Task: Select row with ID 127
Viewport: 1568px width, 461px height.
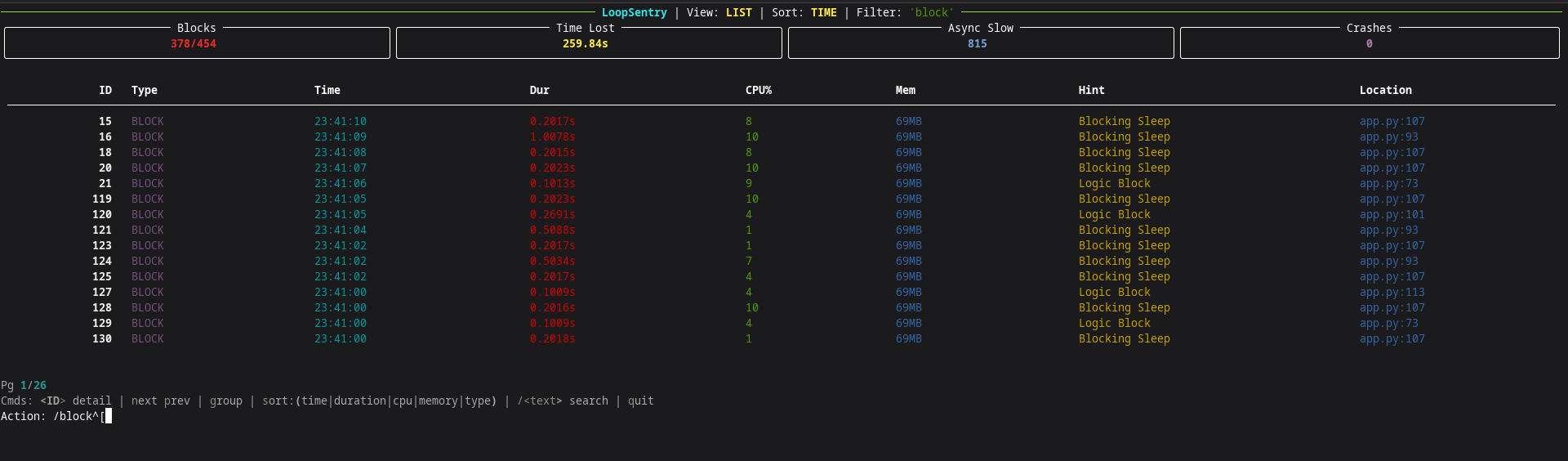Action: click(782, 293)
